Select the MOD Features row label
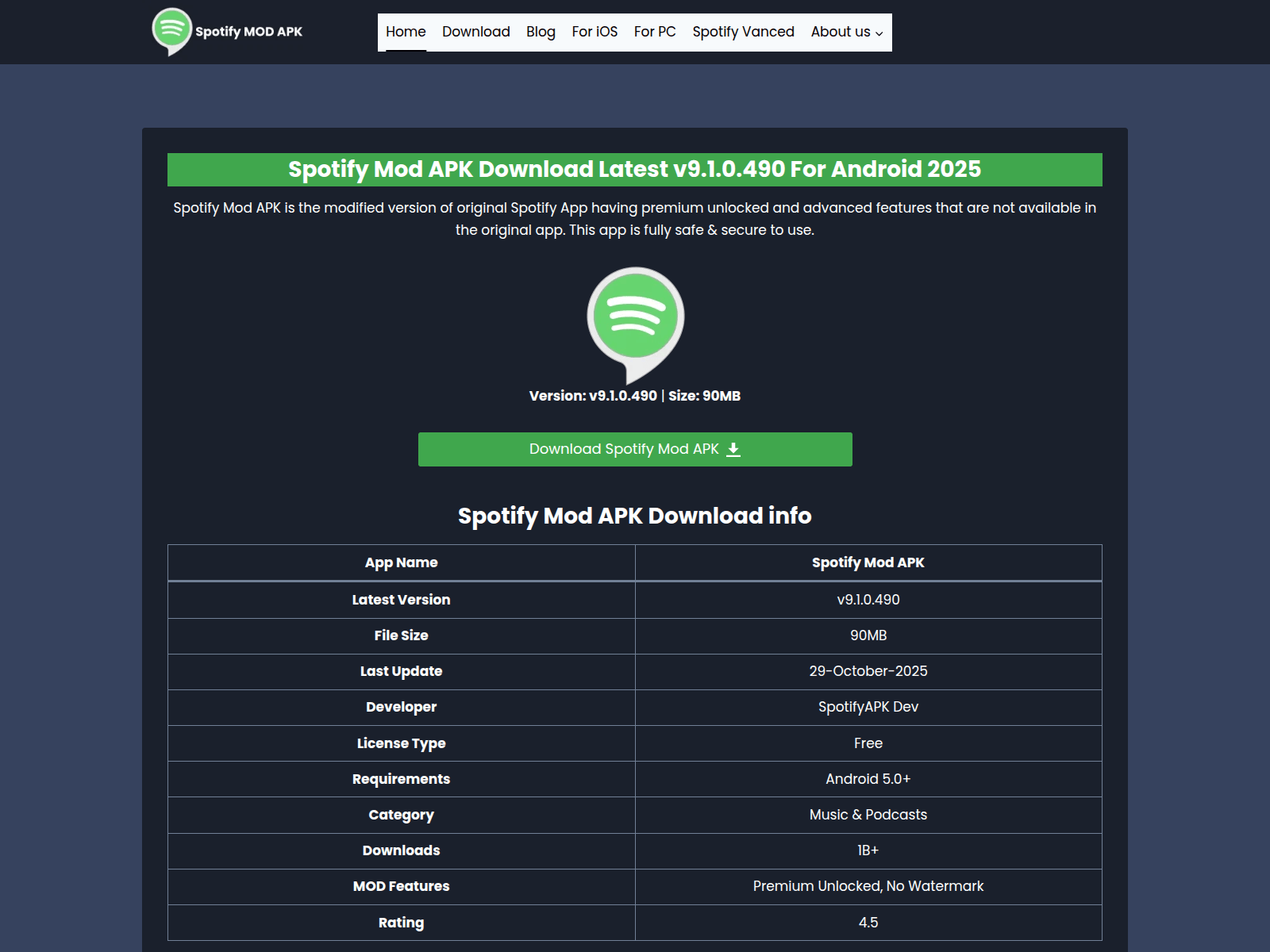Image resolution: width=1270 pixels, height=952 pixels. pyautogui.click(x=402, y=886)
